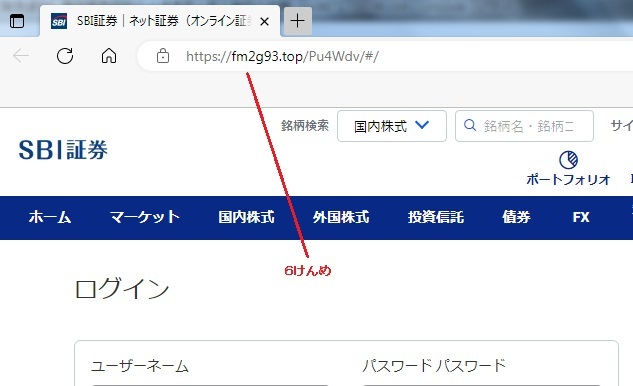
Task: Click the FX navigation item
Action: click(x=581, y=217)
